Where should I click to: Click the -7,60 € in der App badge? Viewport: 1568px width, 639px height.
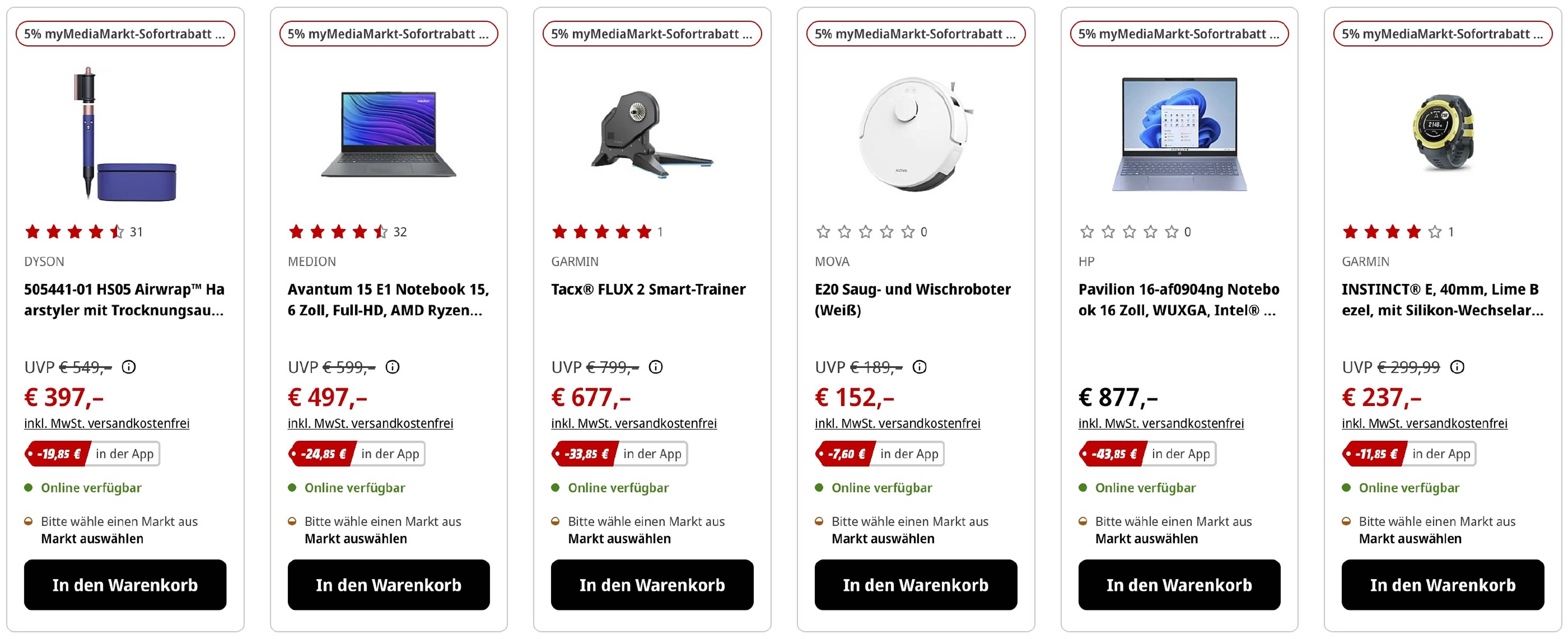click(879, 454)
